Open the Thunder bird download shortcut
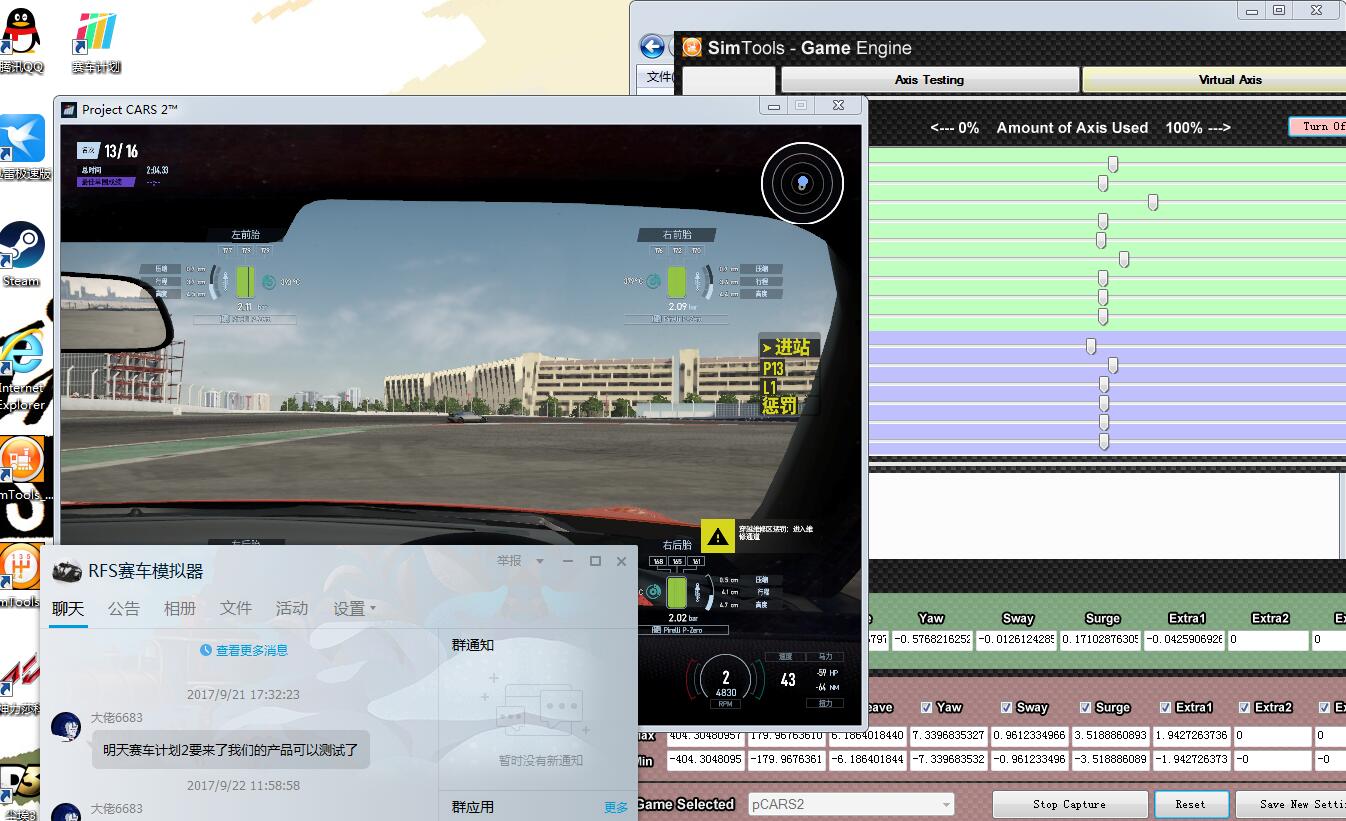Image resolution: width=1346 pixels, height=821 pixels. coord(22,147)
